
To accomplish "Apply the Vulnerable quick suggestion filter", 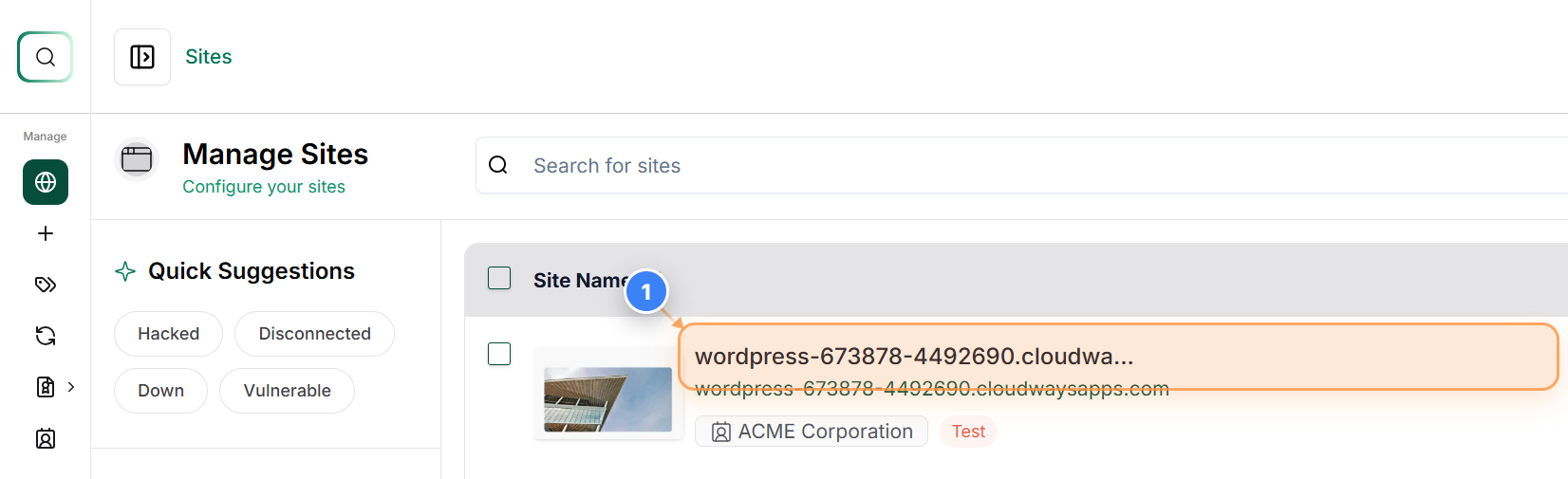I will 287,391.
